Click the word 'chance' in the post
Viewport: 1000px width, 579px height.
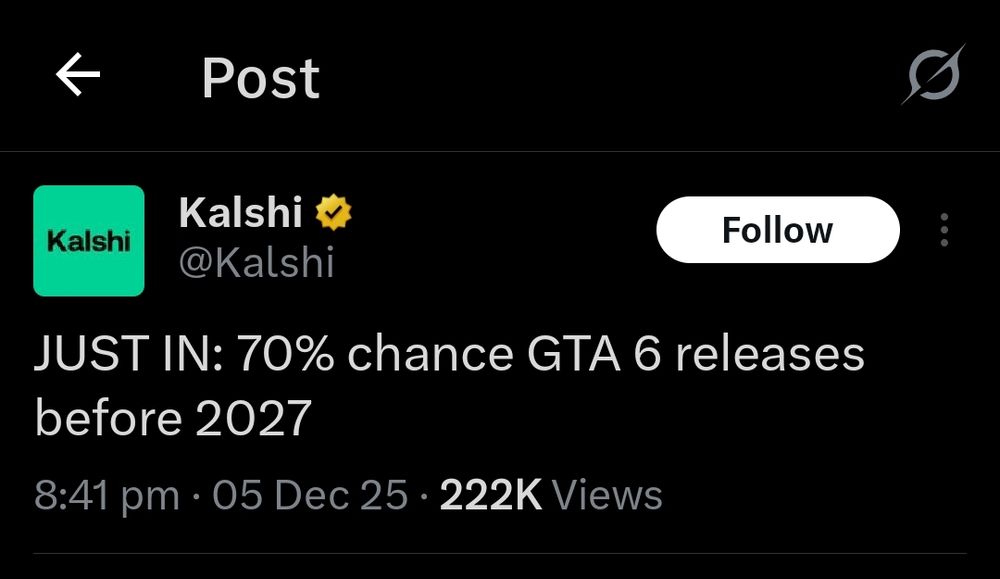click(x=430, y=354)
